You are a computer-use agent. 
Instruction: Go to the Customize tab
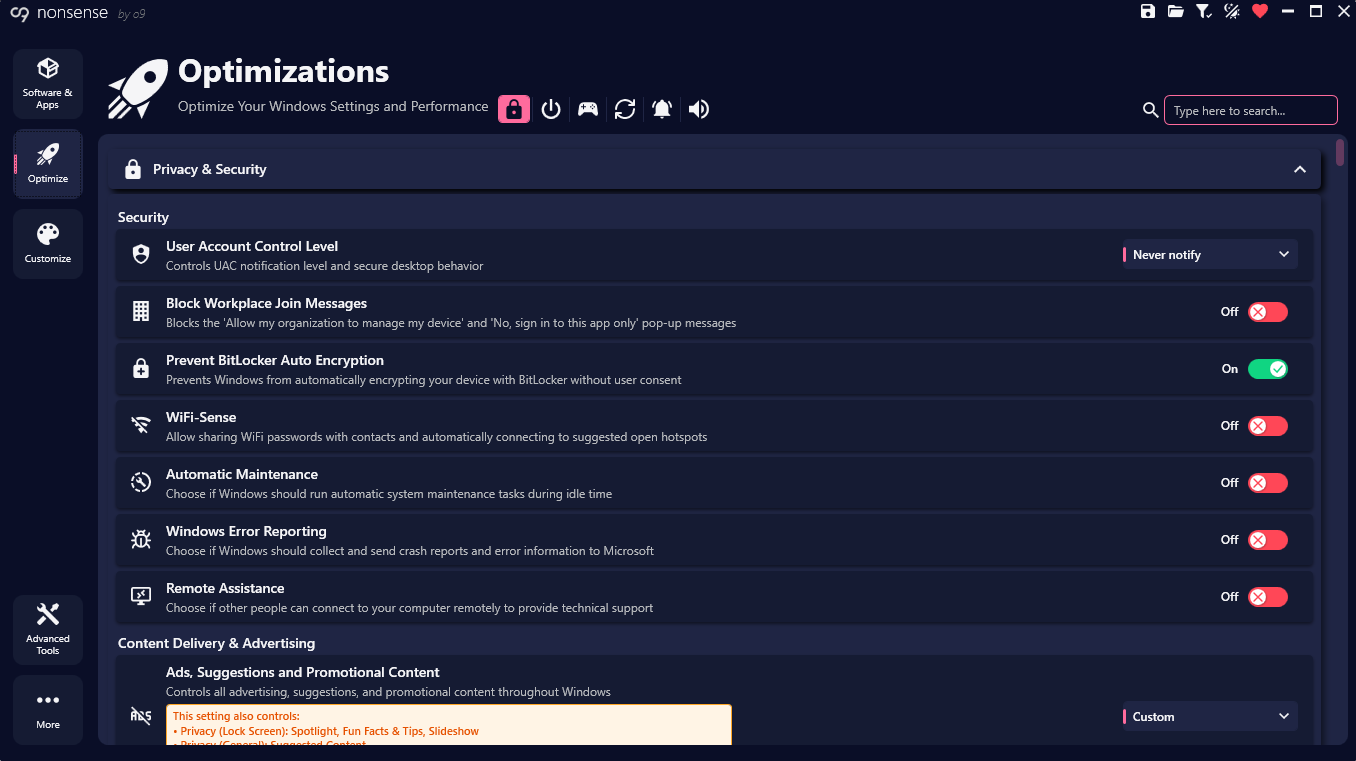click(48, 244)
